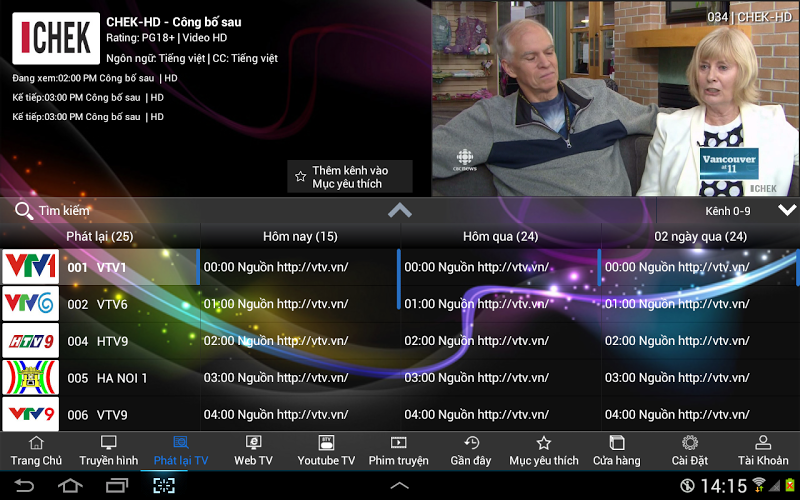
Task: Open Tài Khoản account icon
Action: coord(763,442)
